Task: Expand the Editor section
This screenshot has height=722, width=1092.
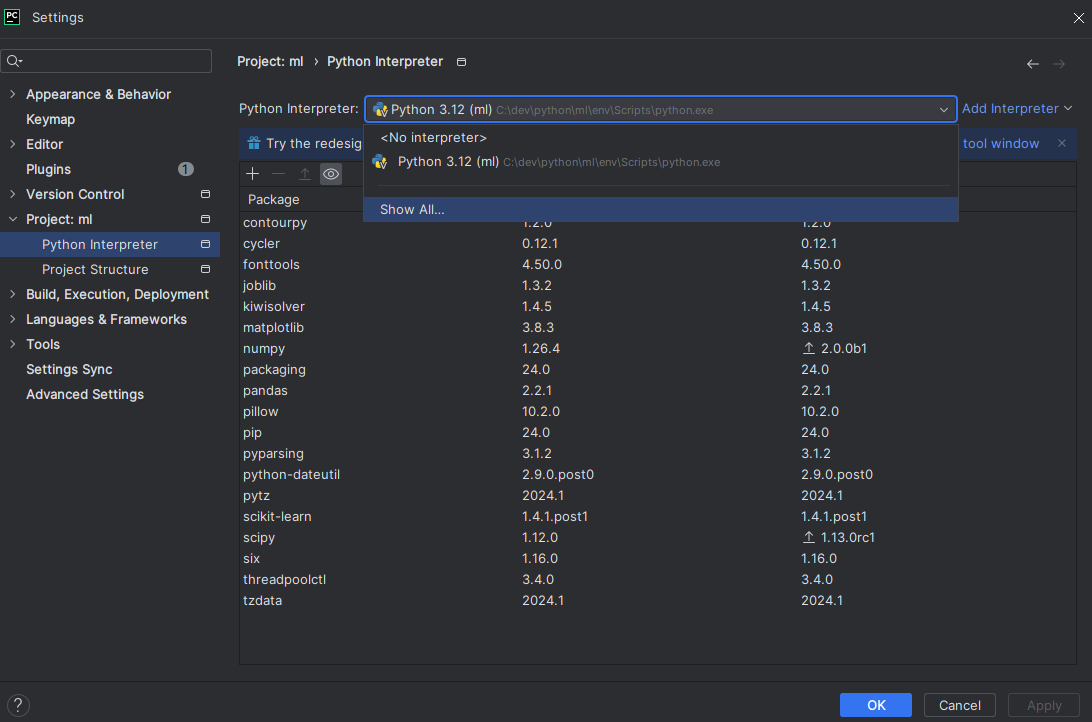Action: (x=13, y=143)
